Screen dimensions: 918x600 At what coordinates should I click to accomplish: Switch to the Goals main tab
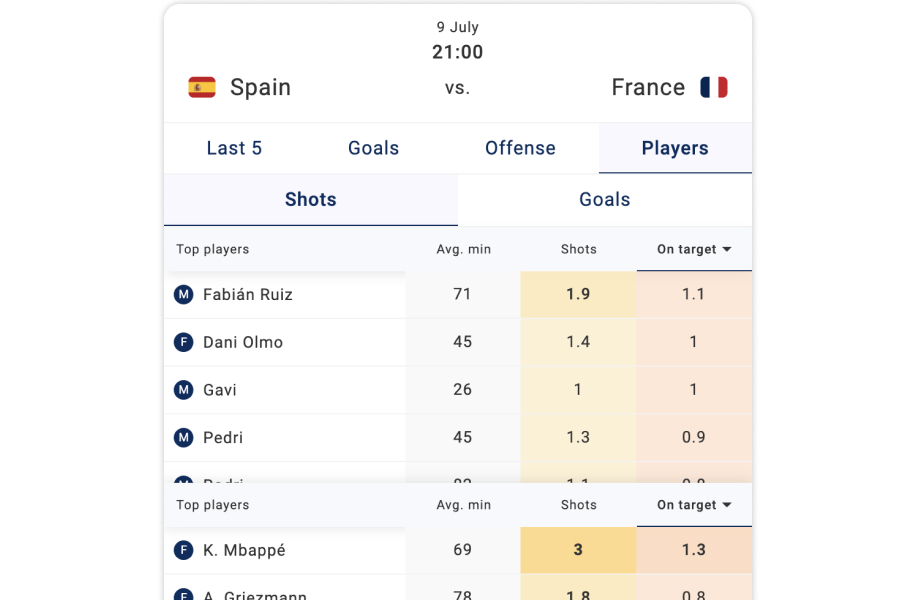tap(373, 148)
